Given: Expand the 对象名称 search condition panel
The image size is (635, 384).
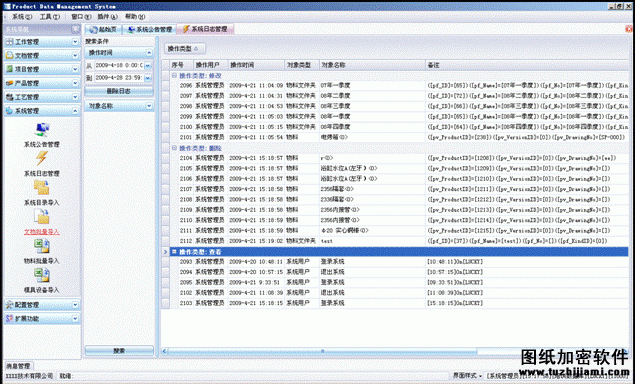Looking at the screenshot, I should tap(149, 106).
